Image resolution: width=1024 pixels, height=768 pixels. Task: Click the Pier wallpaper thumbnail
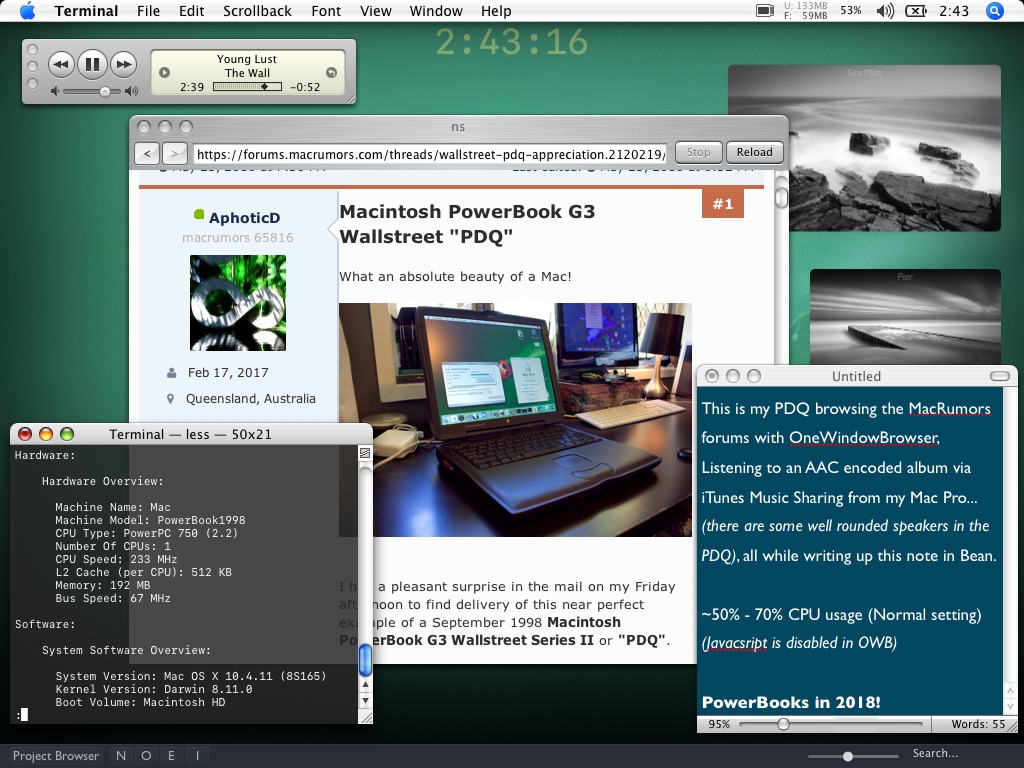coord(904,317)
